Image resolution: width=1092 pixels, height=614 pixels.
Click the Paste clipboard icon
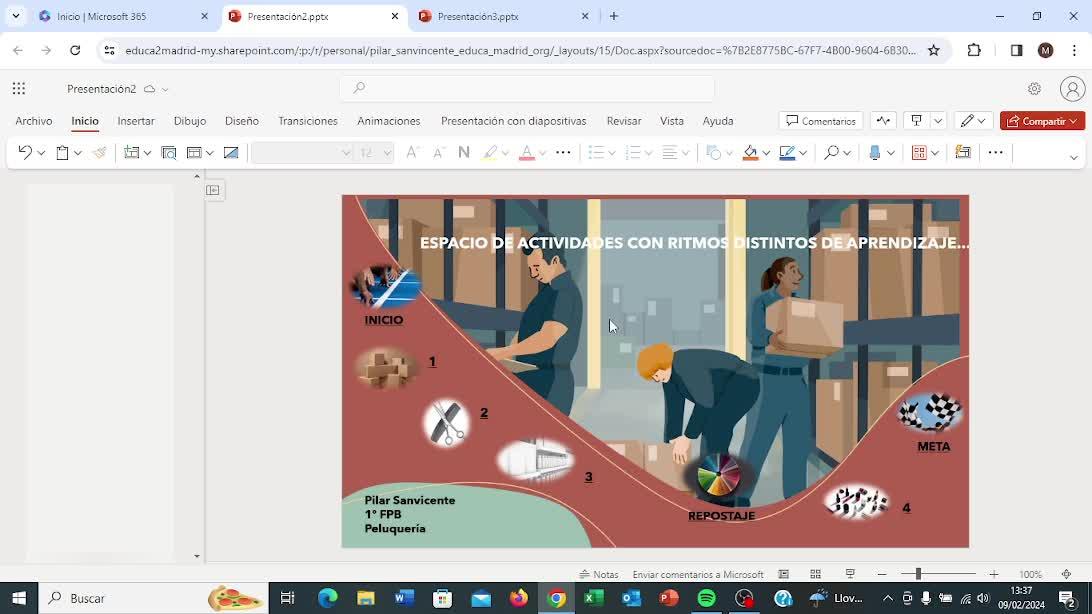tap(62, 152)
